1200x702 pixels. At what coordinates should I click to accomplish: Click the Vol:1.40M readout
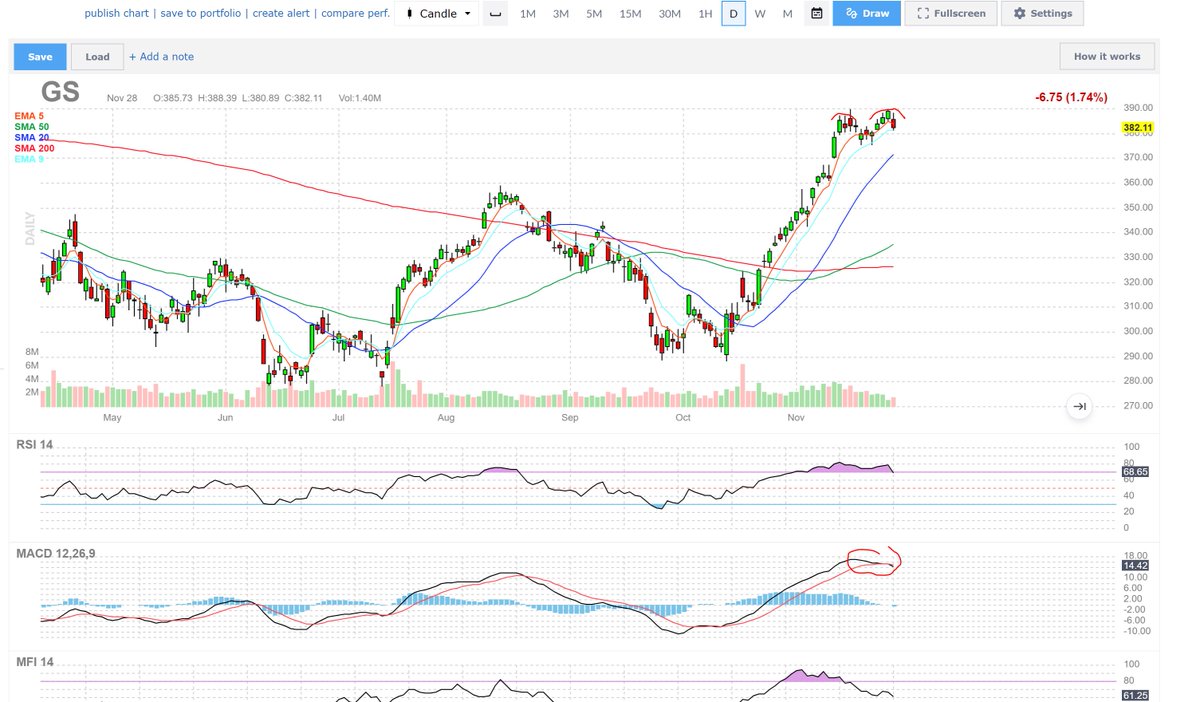360,98
